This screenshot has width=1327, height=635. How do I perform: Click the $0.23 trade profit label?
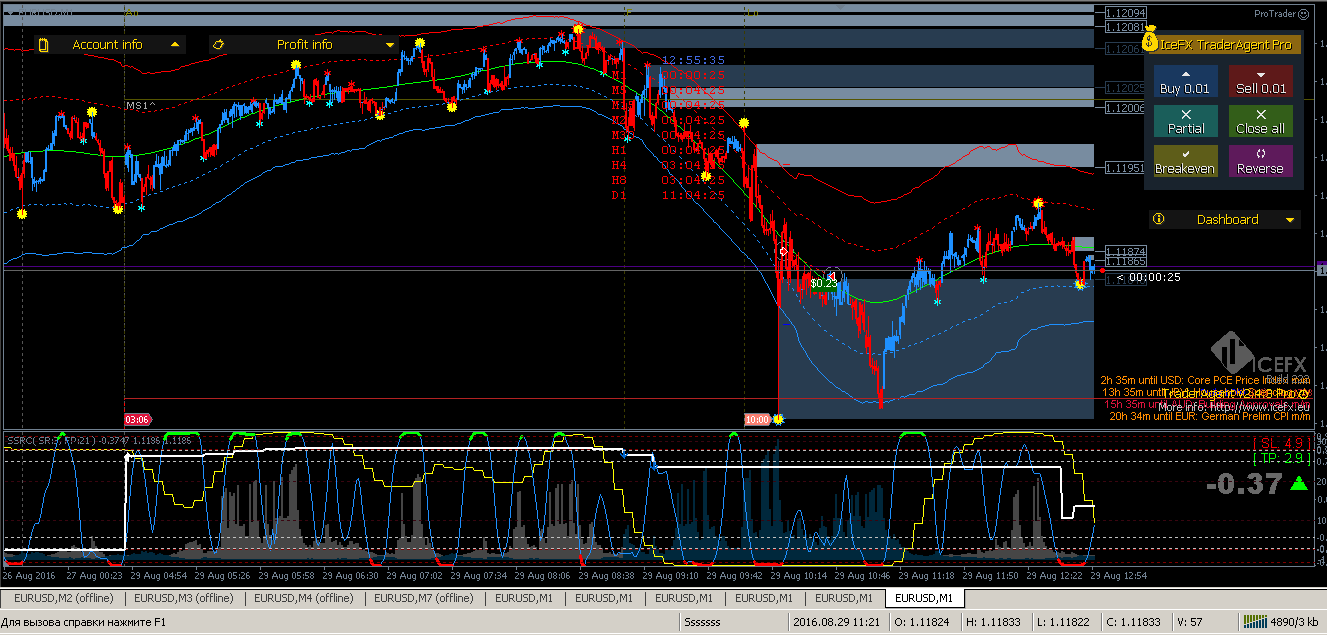pos(824,283)
